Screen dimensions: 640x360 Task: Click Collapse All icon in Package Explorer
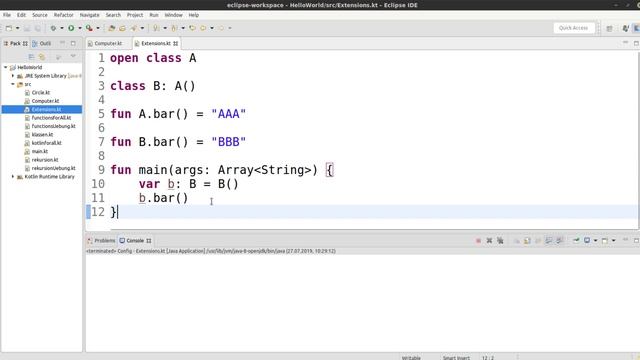(31, 57)
